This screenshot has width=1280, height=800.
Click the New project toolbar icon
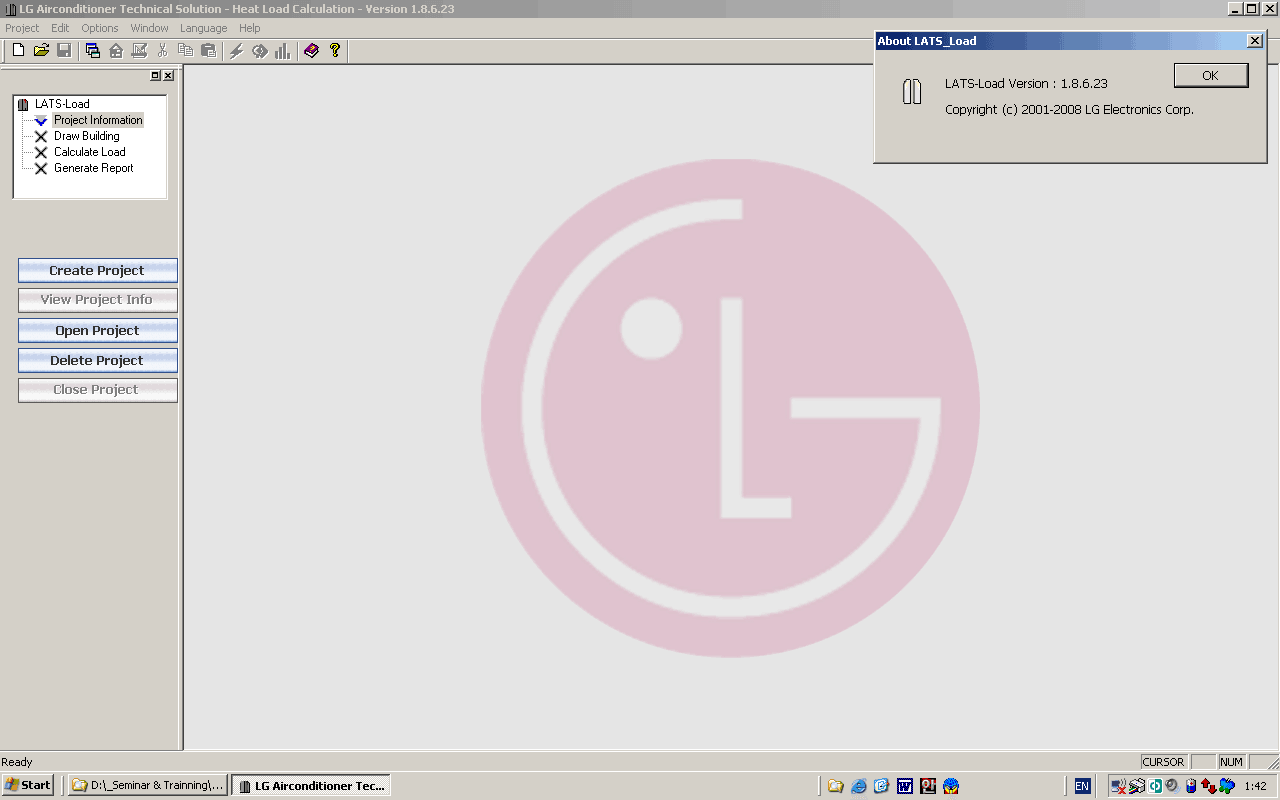pyautogui.click(x=18, y=51)
